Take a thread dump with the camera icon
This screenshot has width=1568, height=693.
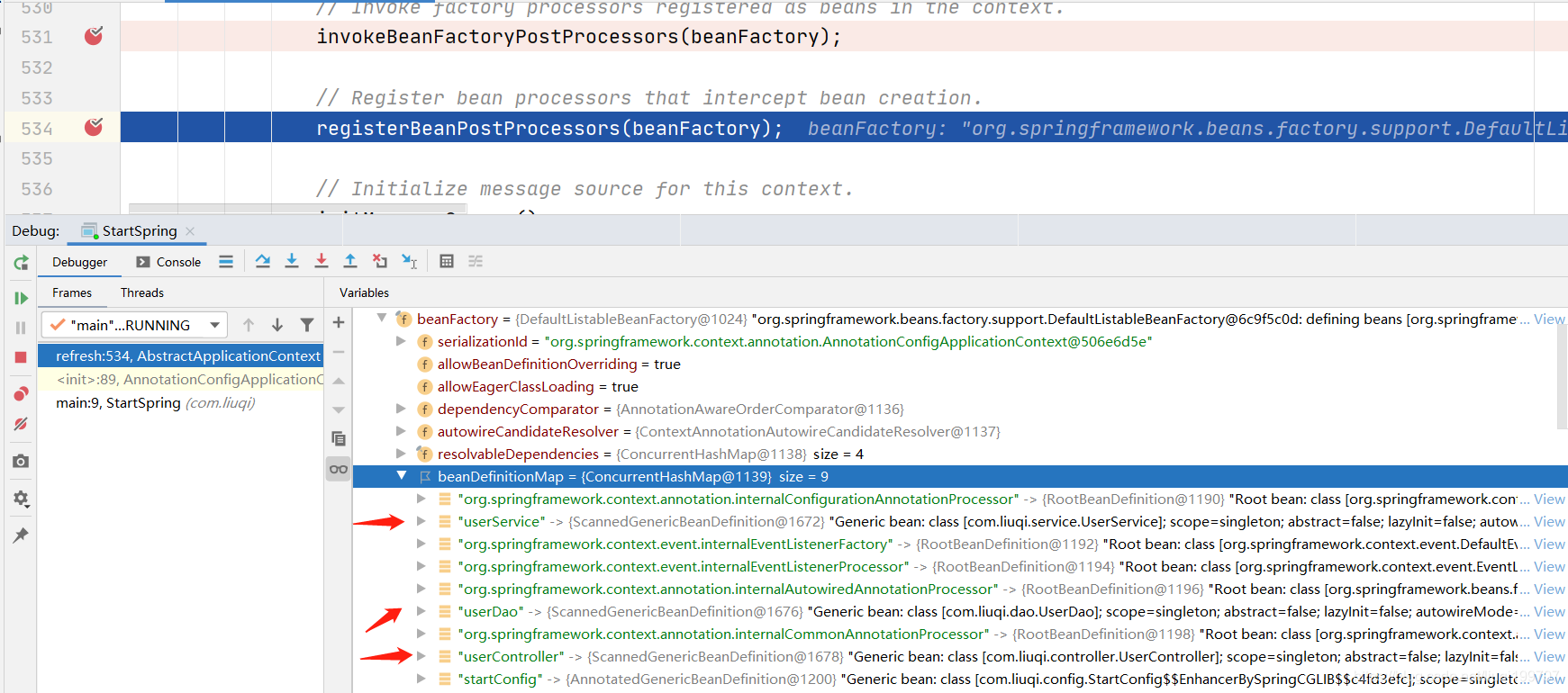tap(21, 461)
